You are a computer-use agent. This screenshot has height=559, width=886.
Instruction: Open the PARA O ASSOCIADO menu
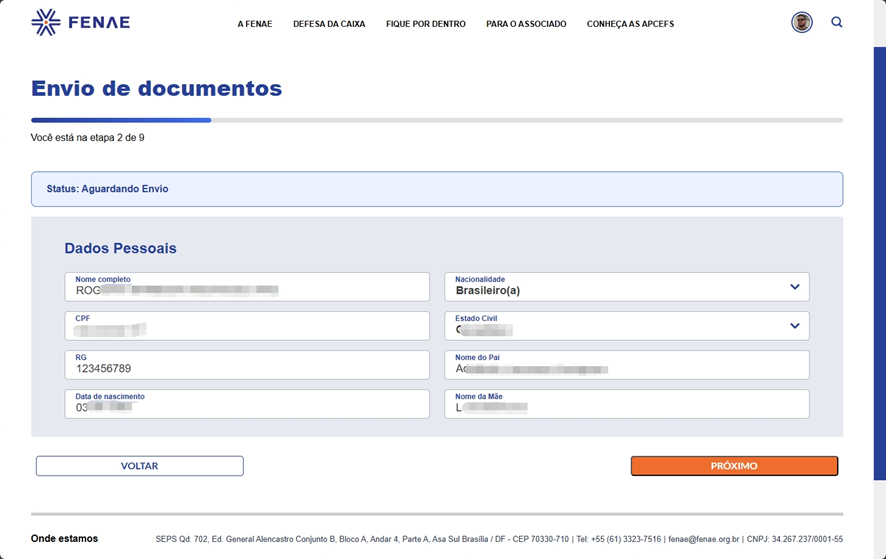[x=526, y=24]
